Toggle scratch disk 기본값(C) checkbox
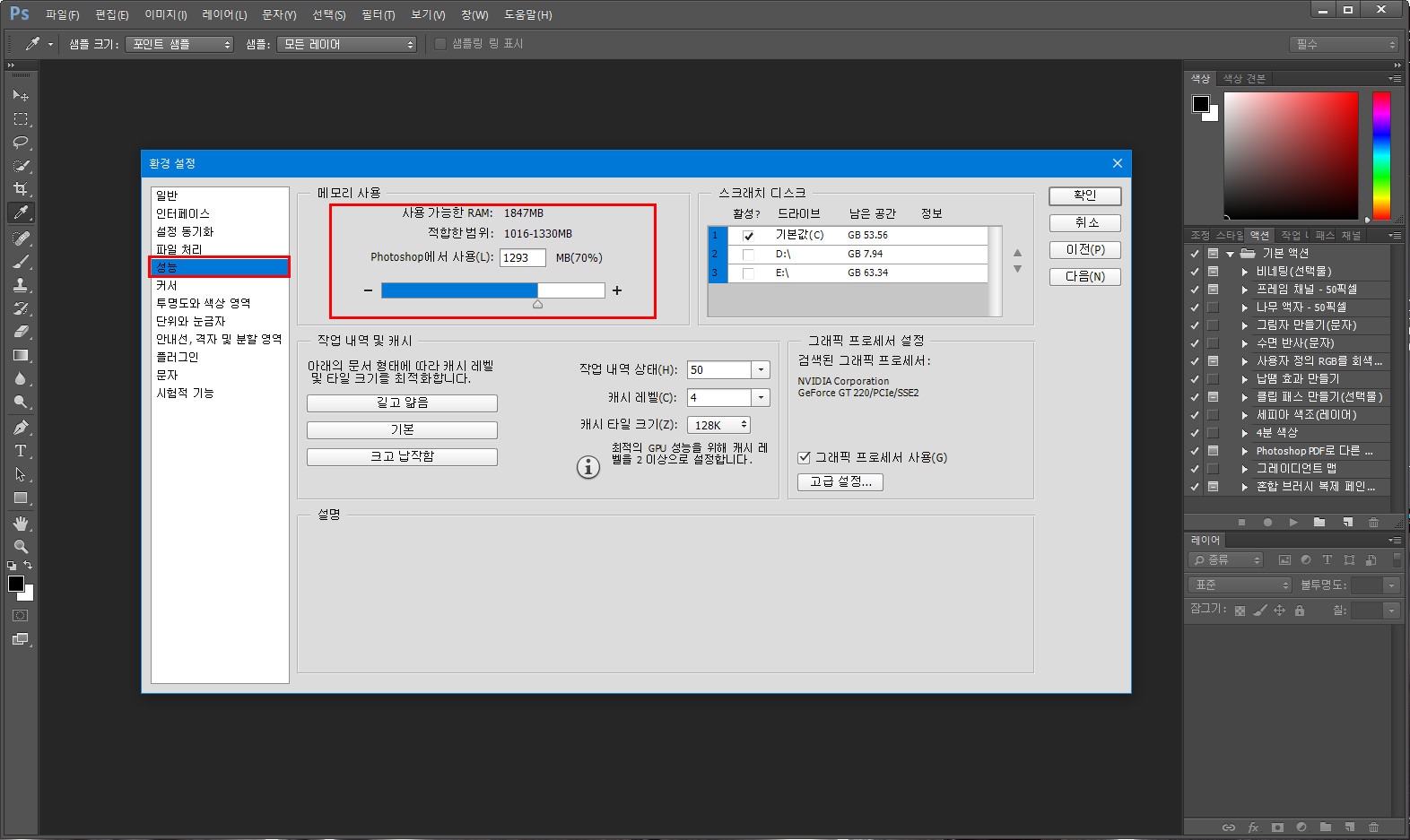Image resolution: width=1410 pixels, height=840 pixels. click(x=748, y=236)
